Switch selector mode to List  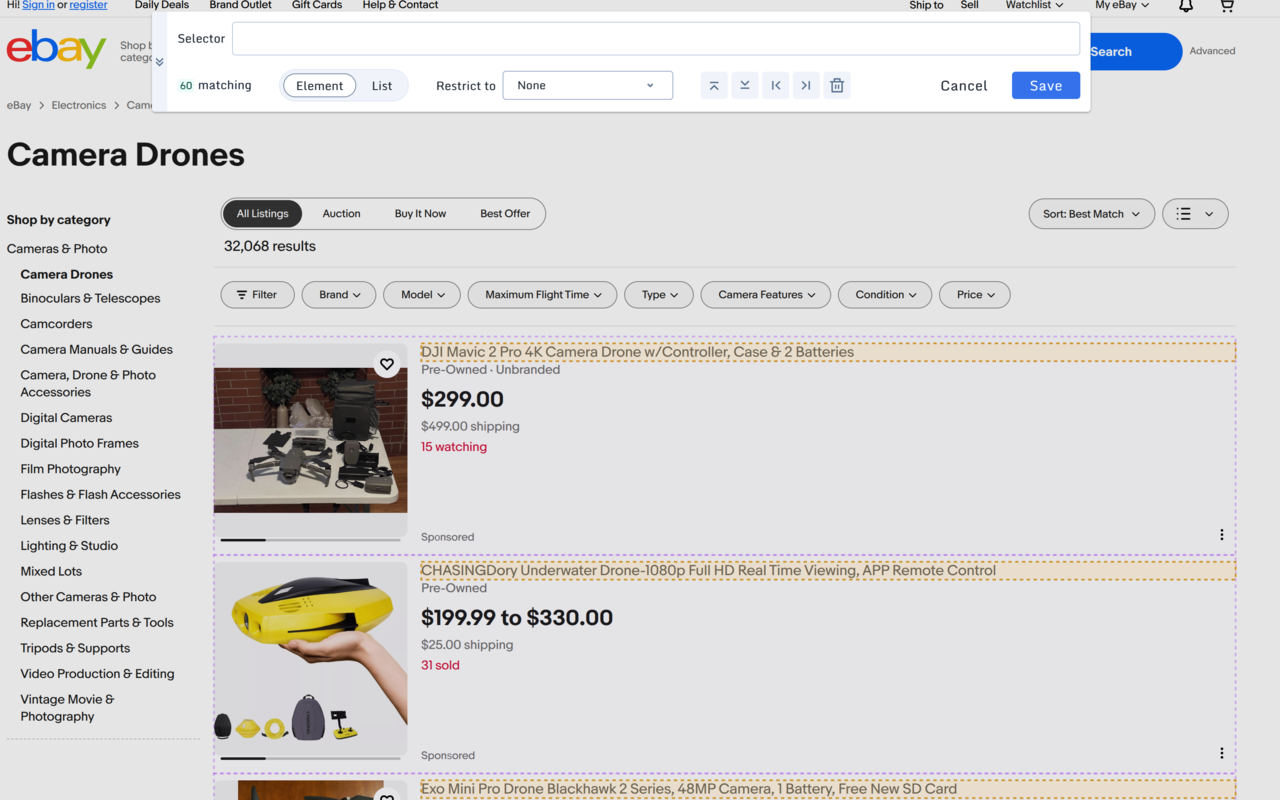pos(382,86)
